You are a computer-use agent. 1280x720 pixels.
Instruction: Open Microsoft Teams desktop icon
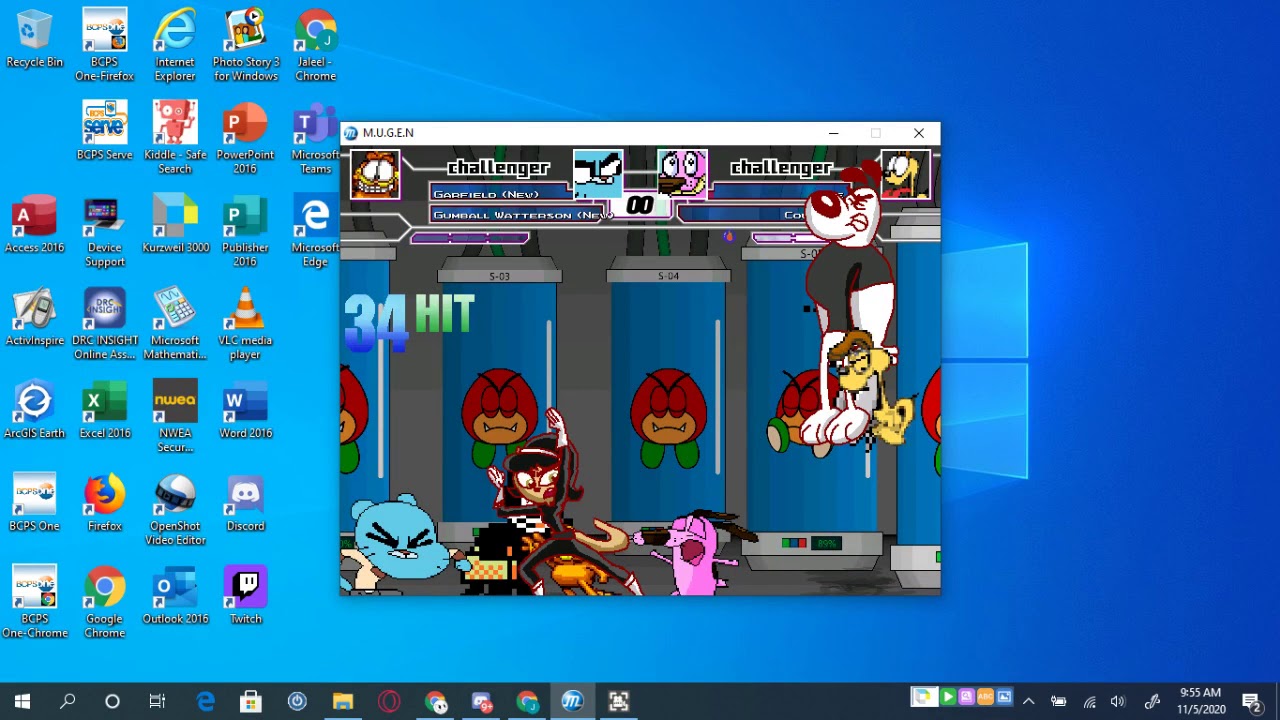[x=315, y=138]
